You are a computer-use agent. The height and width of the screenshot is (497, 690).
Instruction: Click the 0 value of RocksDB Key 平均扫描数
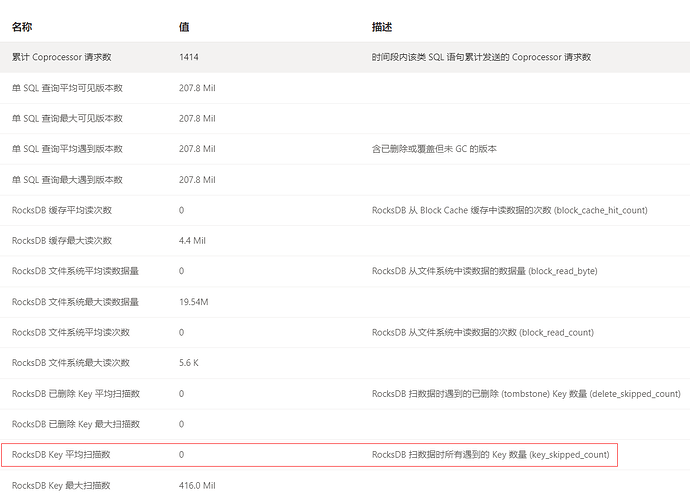tap(181, 455)
